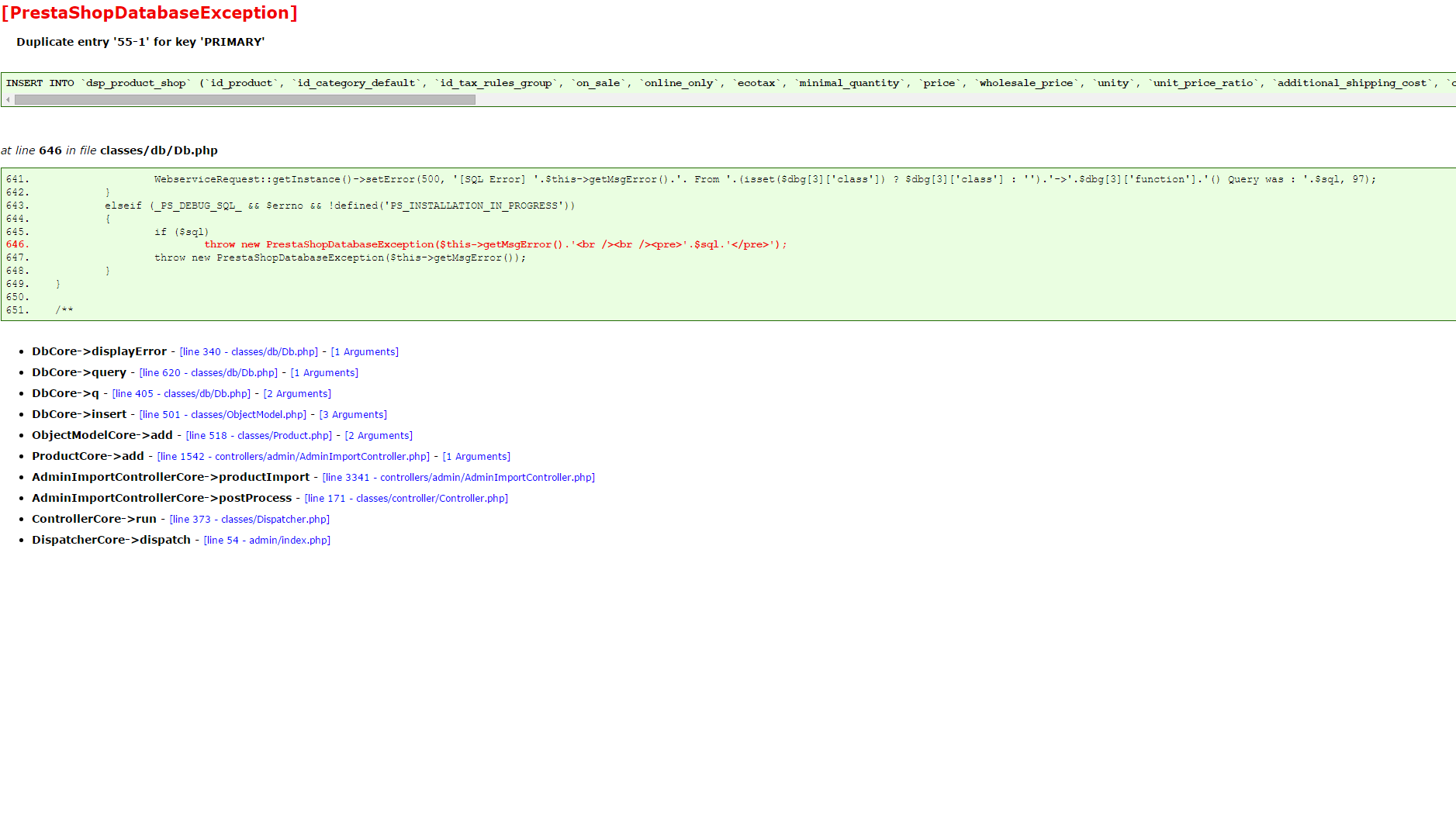
Task: Click the ObjectModelCore->add method name
Action: click(102, 435)
